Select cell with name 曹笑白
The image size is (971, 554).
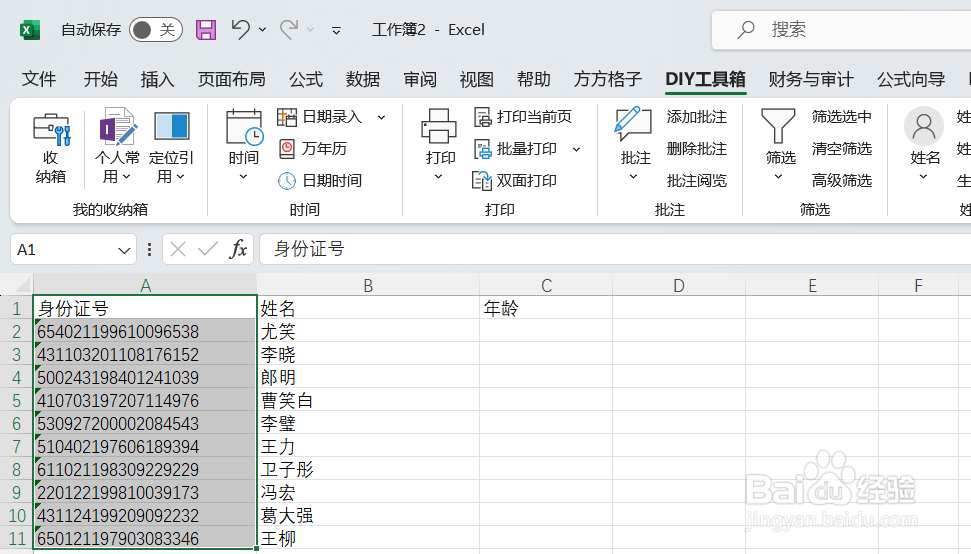pos(368,400)
